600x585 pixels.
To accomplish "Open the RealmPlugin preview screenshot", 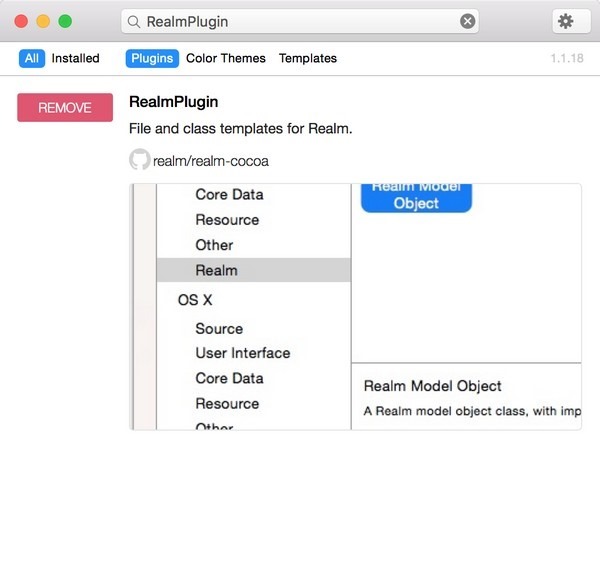I will pos(355,306).
